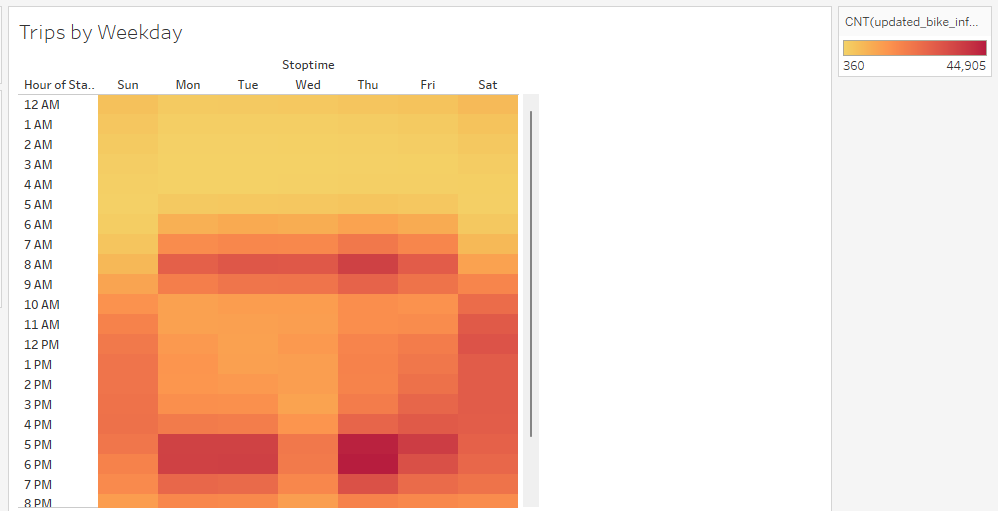This screenshot has width=998, height=511.
Task: Select the Sunday 1 PM heatmap cell
Action: (128, 365)
